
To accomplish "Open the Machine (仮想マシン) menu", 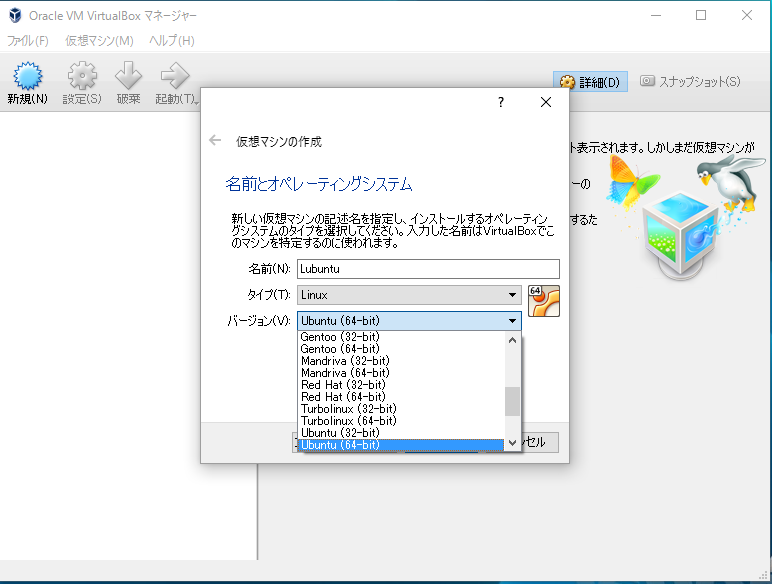I will pos(99,40).
